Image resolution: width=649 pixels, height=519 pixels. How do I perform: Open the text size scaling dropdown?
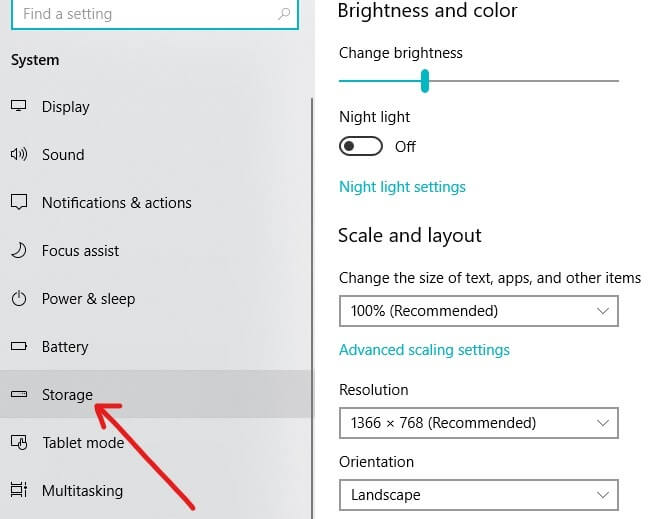pos(478,311)
